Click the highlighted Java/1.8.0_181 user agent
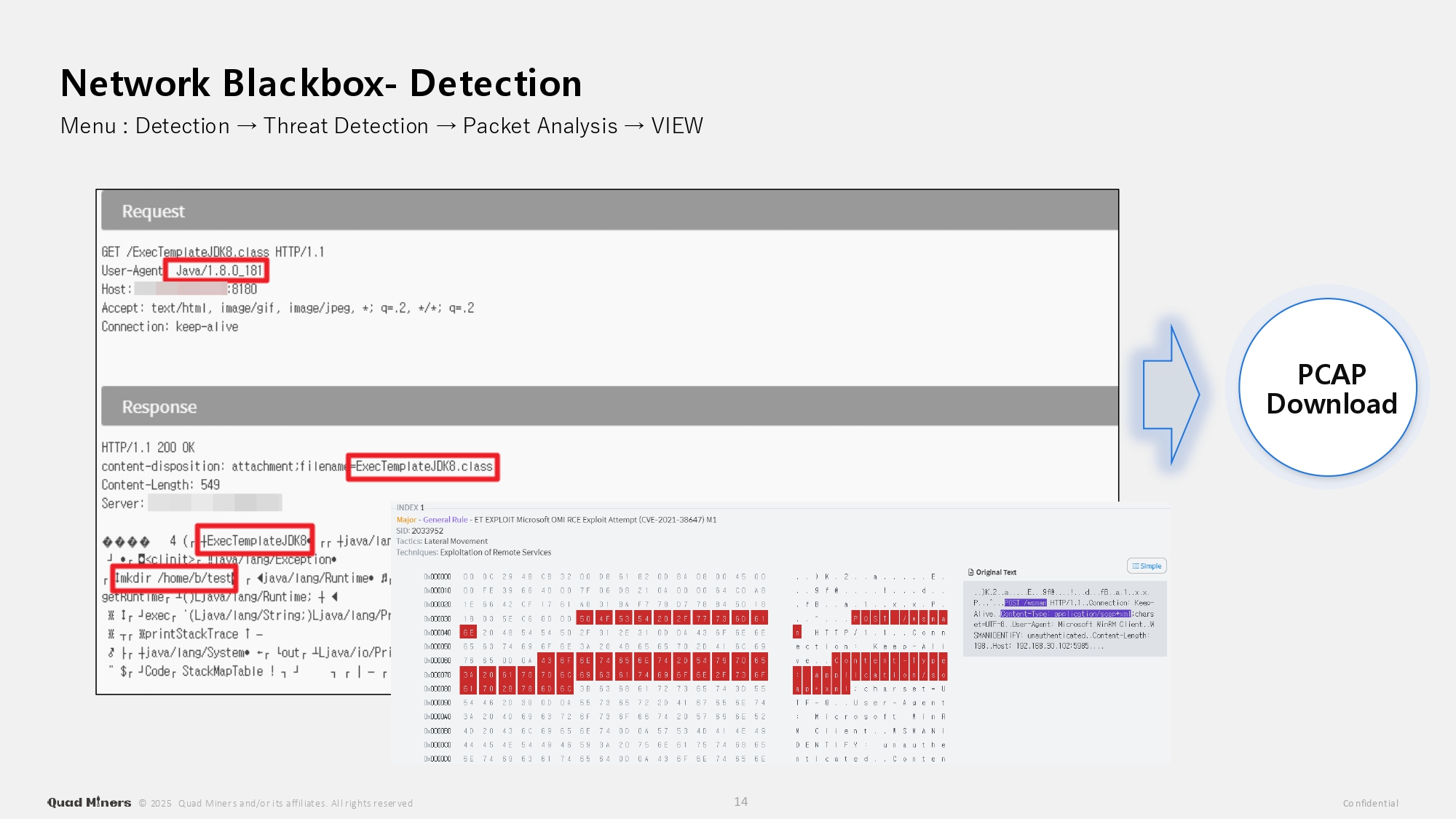 [x=217, y=270]
